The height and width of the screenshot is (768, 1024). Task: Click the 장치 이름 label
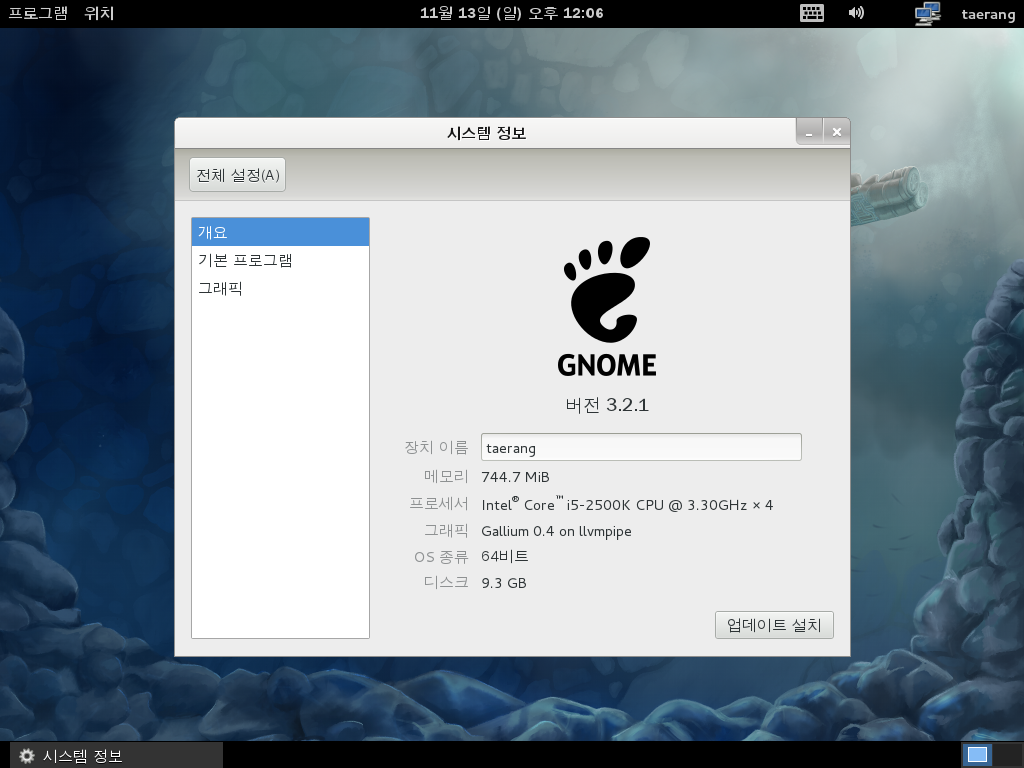436,447
